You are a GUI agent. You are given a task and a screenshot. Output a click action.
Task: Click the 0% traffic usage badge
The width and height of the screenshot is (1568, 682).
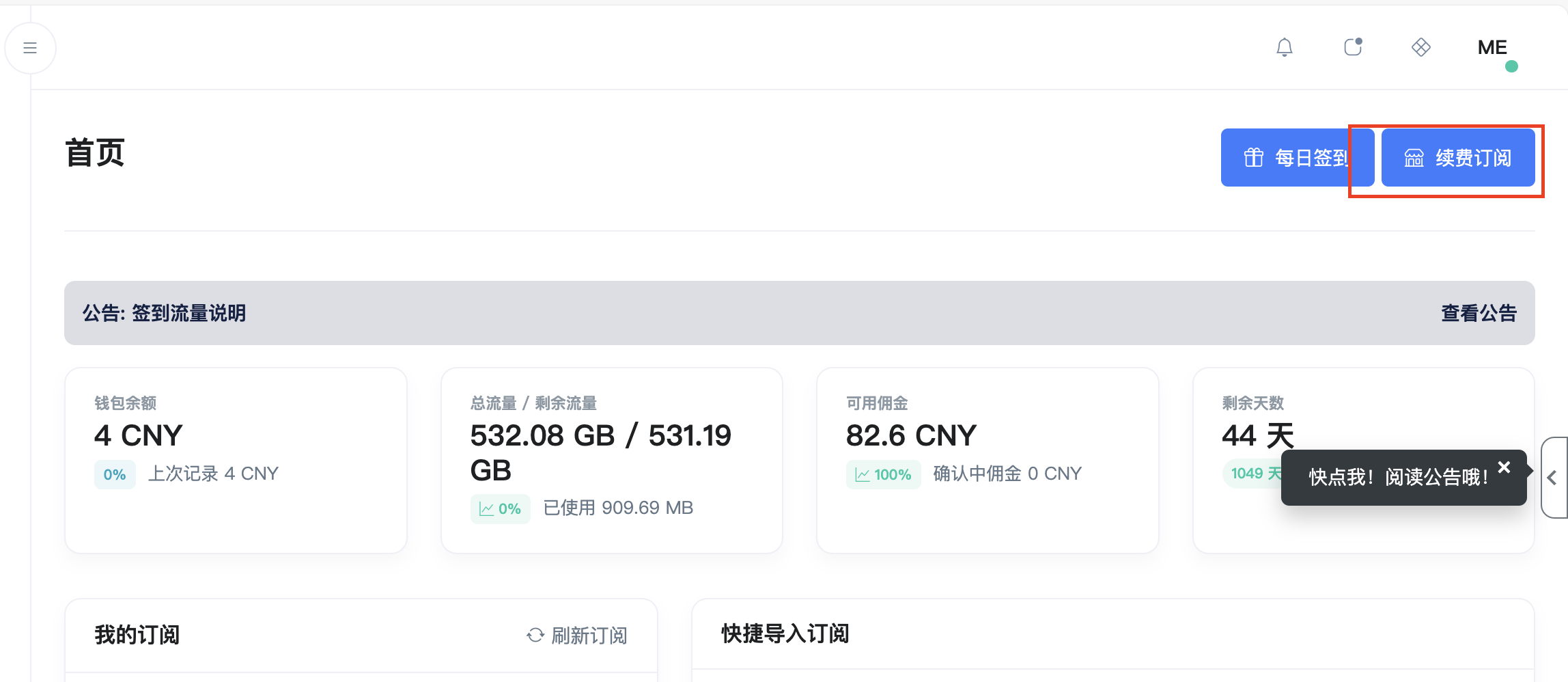(x=500, y=509)
